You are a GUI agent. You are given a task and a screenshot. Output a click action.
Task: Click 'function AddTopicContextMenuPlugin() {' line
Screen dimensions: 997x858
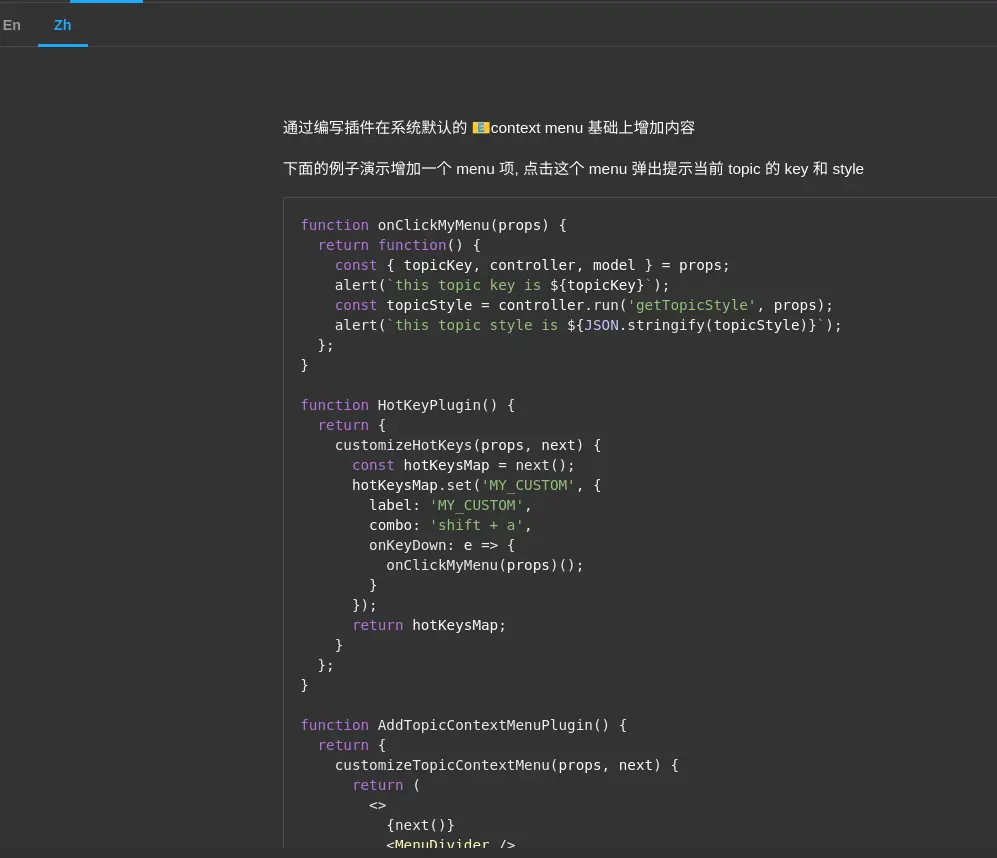tap(464, 725)
